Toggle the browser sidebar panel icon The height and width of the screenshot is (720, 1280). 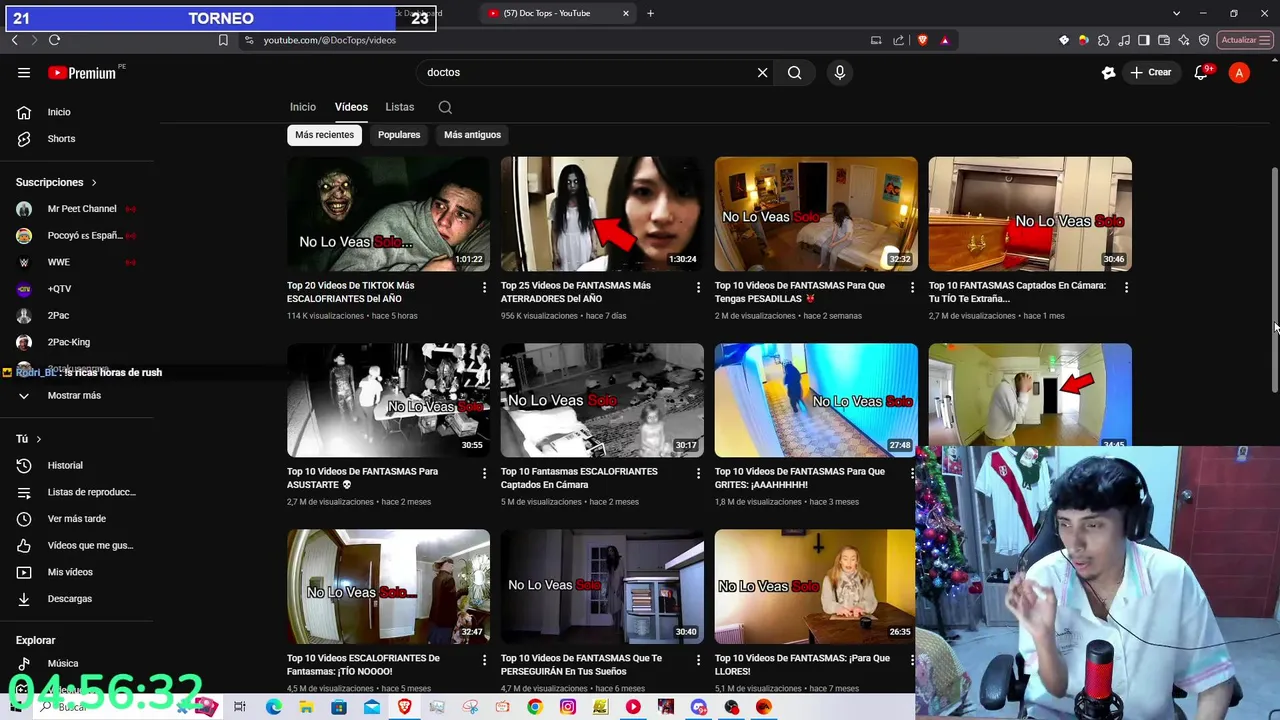coord(1144,40)
